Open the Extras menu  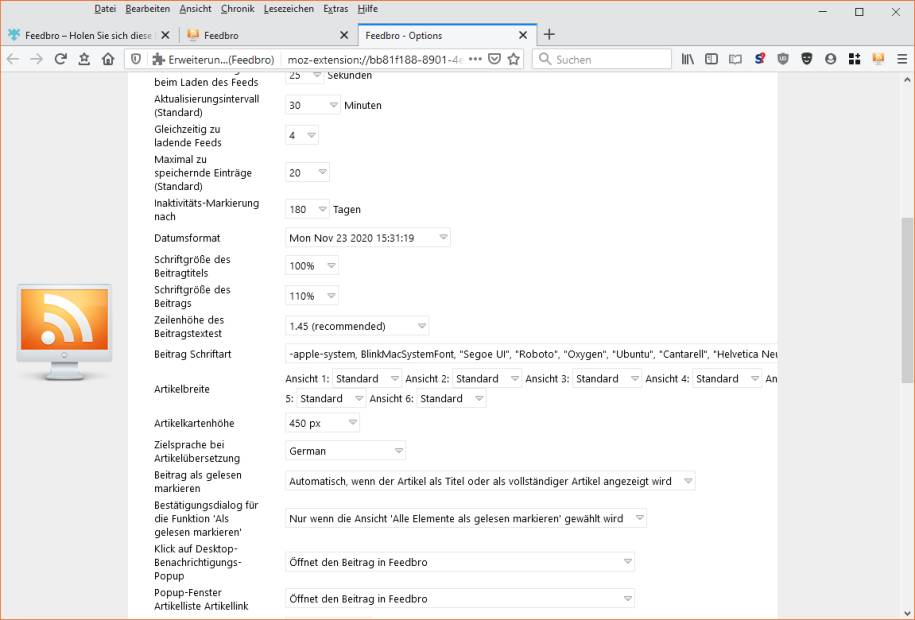(x=336, y=9)
